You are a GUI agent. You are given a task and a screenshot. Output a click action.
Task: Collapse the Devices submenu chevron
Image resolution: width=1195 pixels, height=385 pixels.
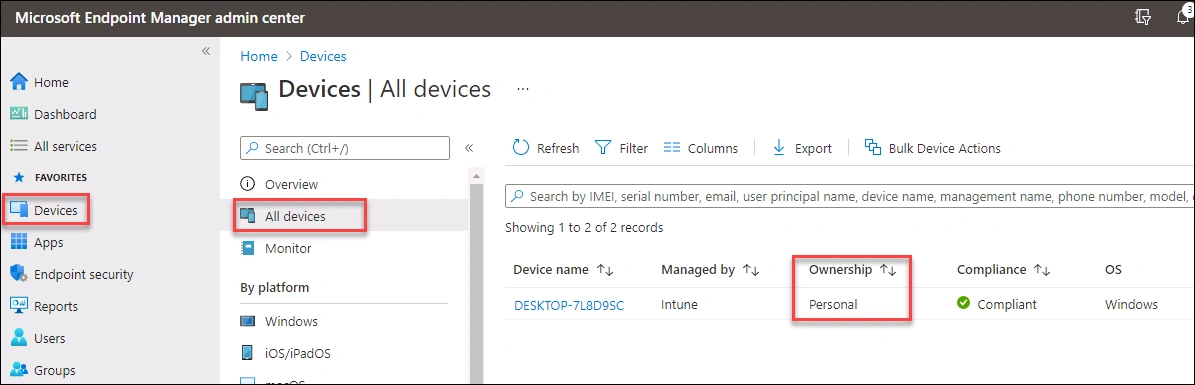pos(469,148)
